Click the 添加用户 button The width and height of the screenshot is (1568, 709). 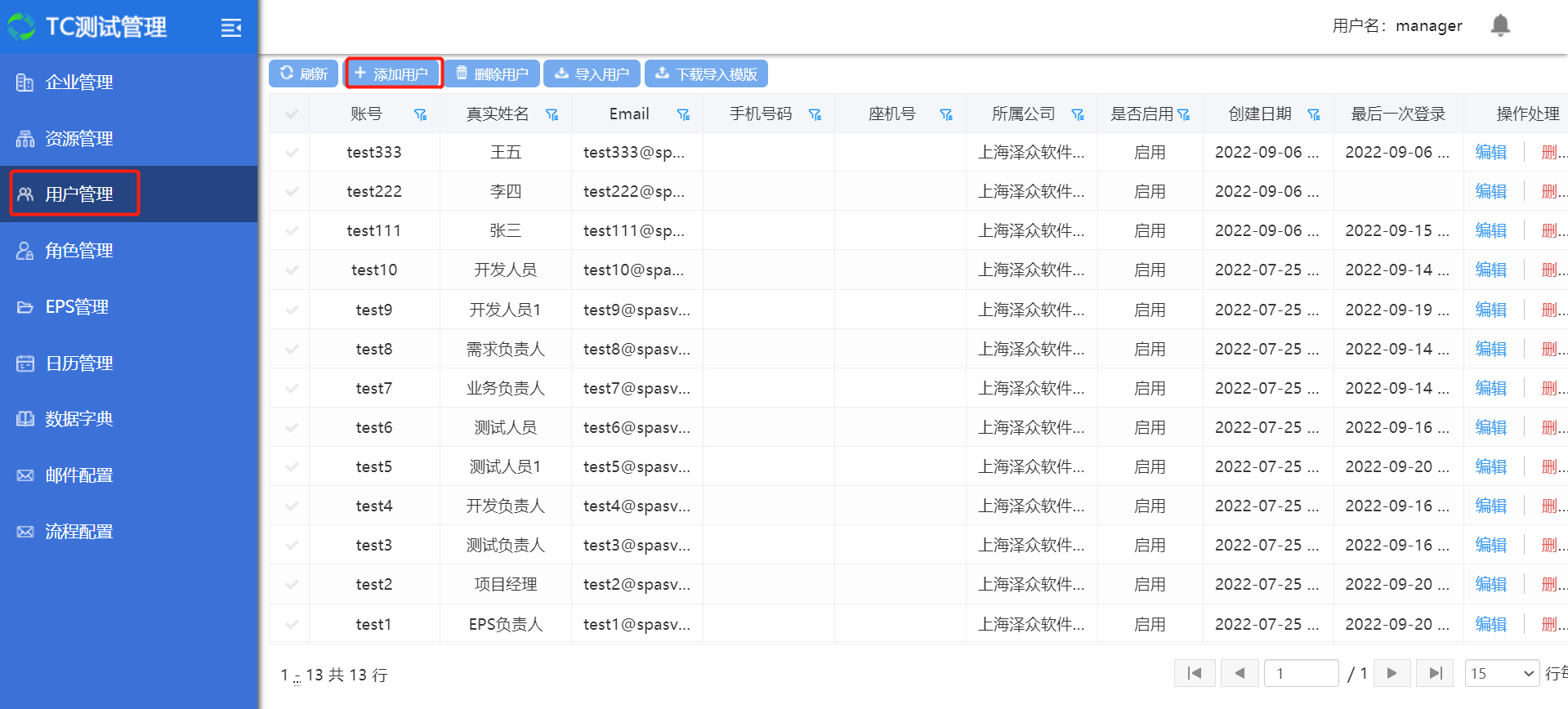[x=393, y=74]
